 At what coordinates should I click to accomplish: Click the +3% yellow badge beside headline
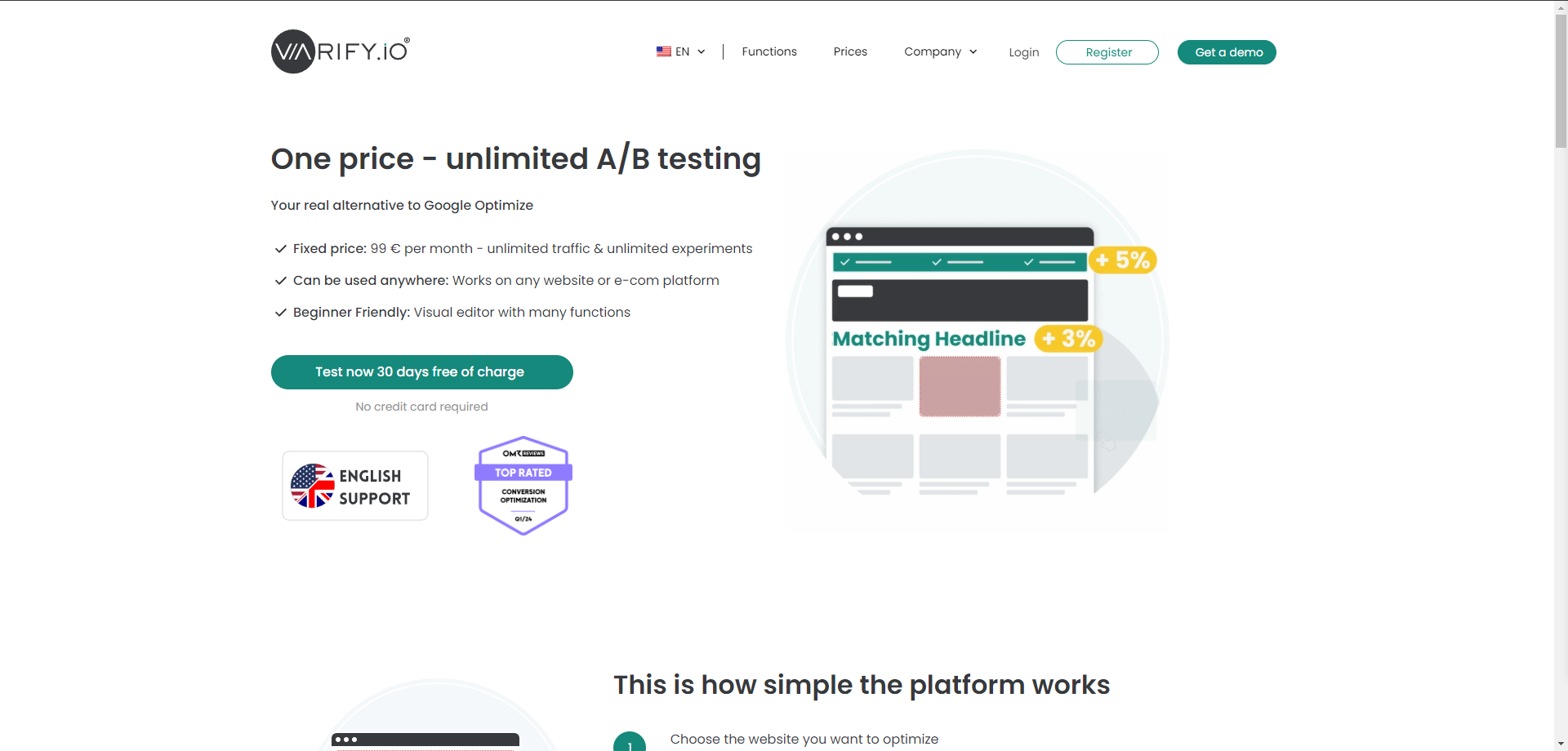(x=1069, y=339)
